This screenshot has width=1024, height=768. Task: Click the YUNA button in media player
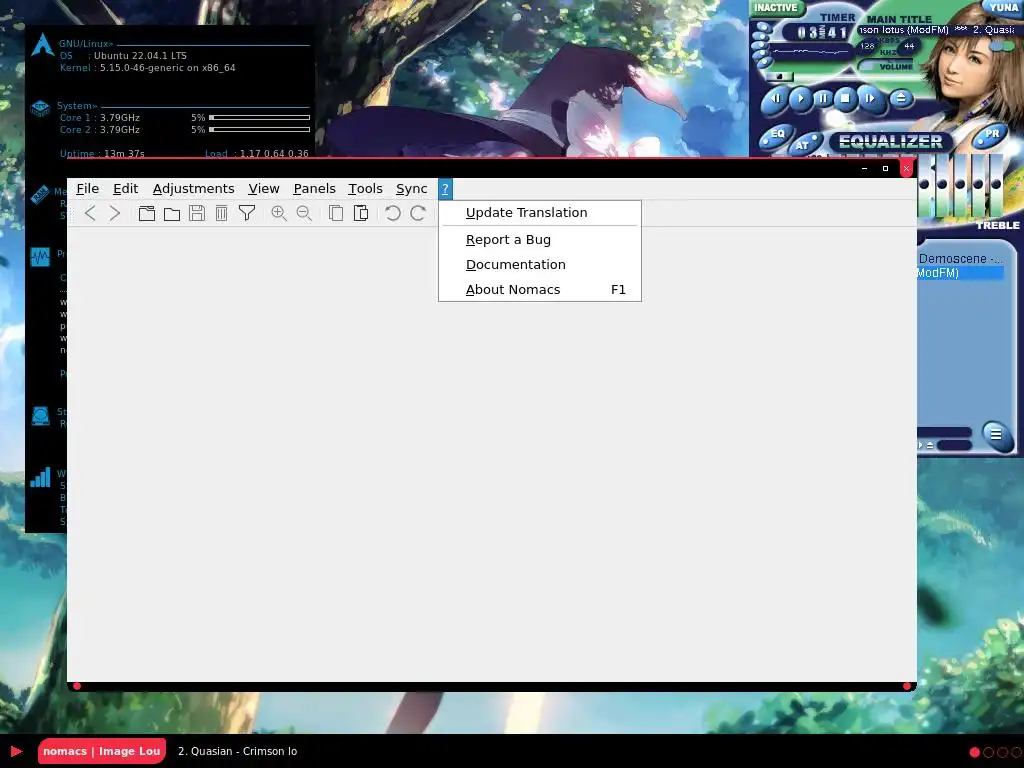1004,7
